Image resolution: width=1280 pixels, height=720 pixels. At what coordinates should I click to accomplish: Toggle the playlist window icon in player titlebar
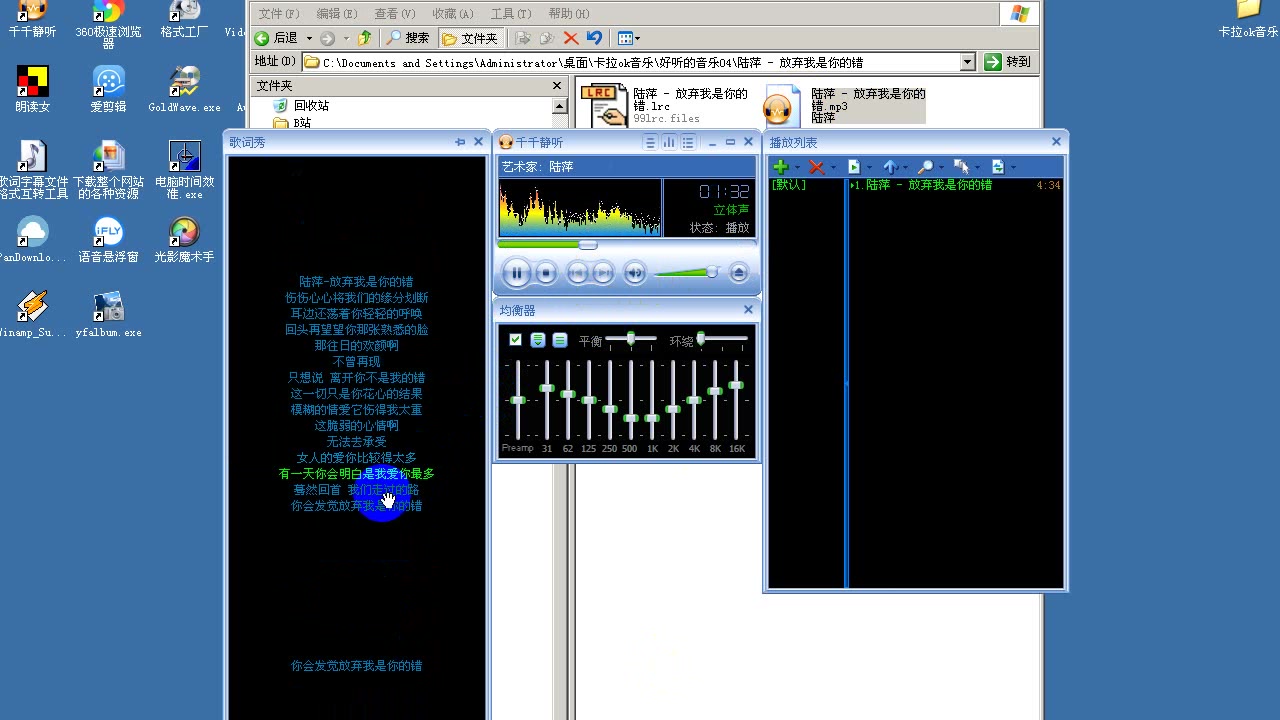point(688,143)
